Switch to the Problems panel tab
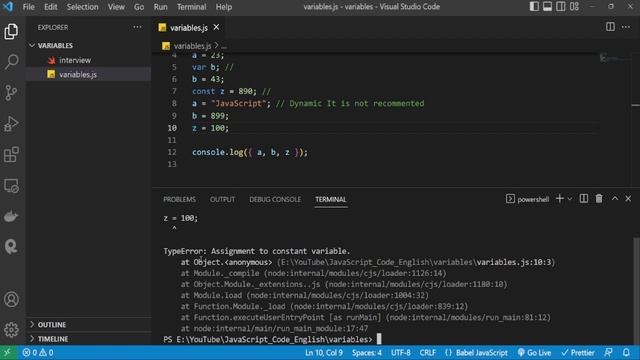640x360 pixels. (x=179, y=199)
